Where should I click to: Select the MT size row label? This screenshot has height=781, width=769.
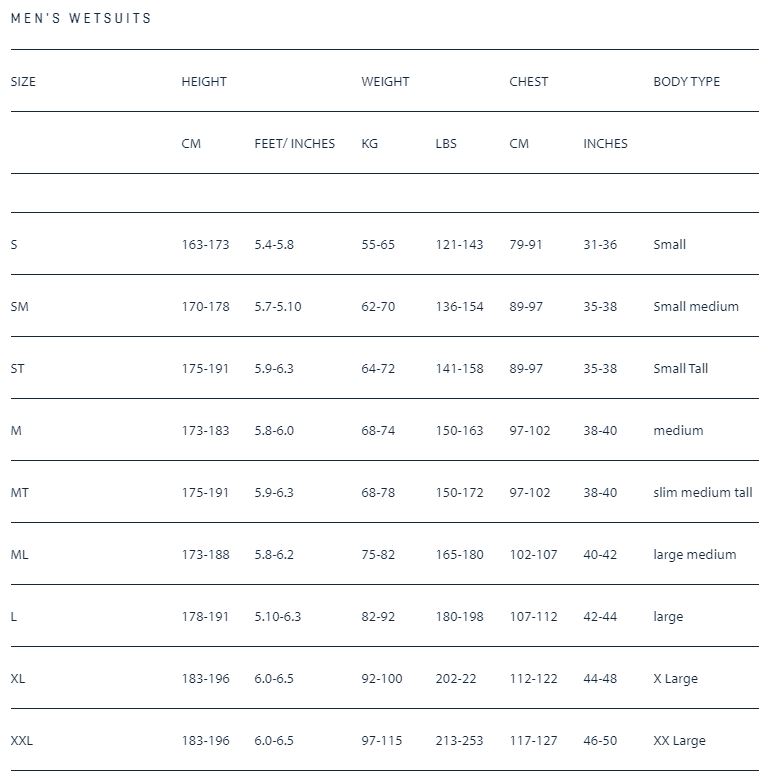(x=20, y=492)
